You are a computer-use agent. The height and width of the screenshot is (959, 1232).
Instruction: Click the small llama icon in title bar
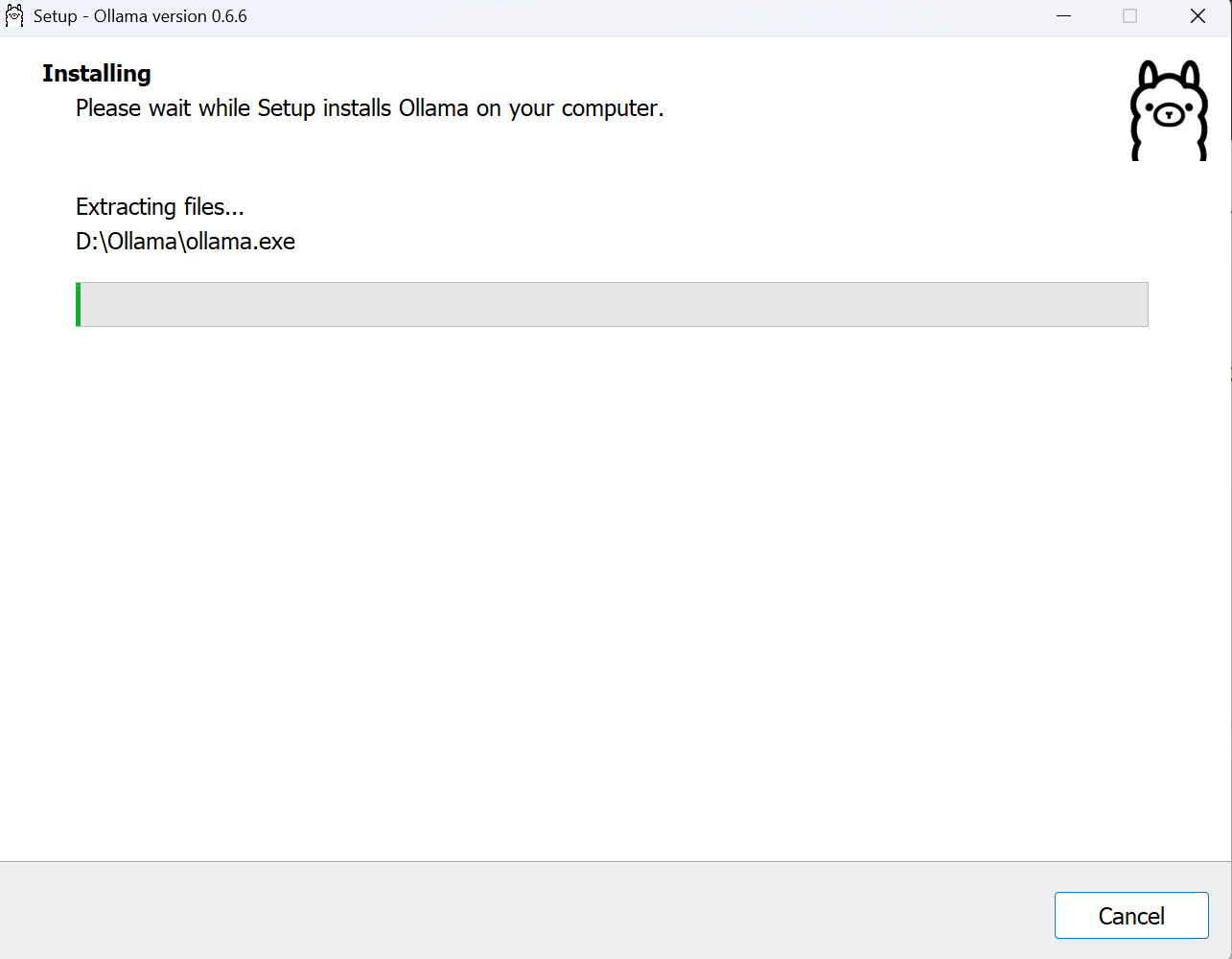coord(14,16)
